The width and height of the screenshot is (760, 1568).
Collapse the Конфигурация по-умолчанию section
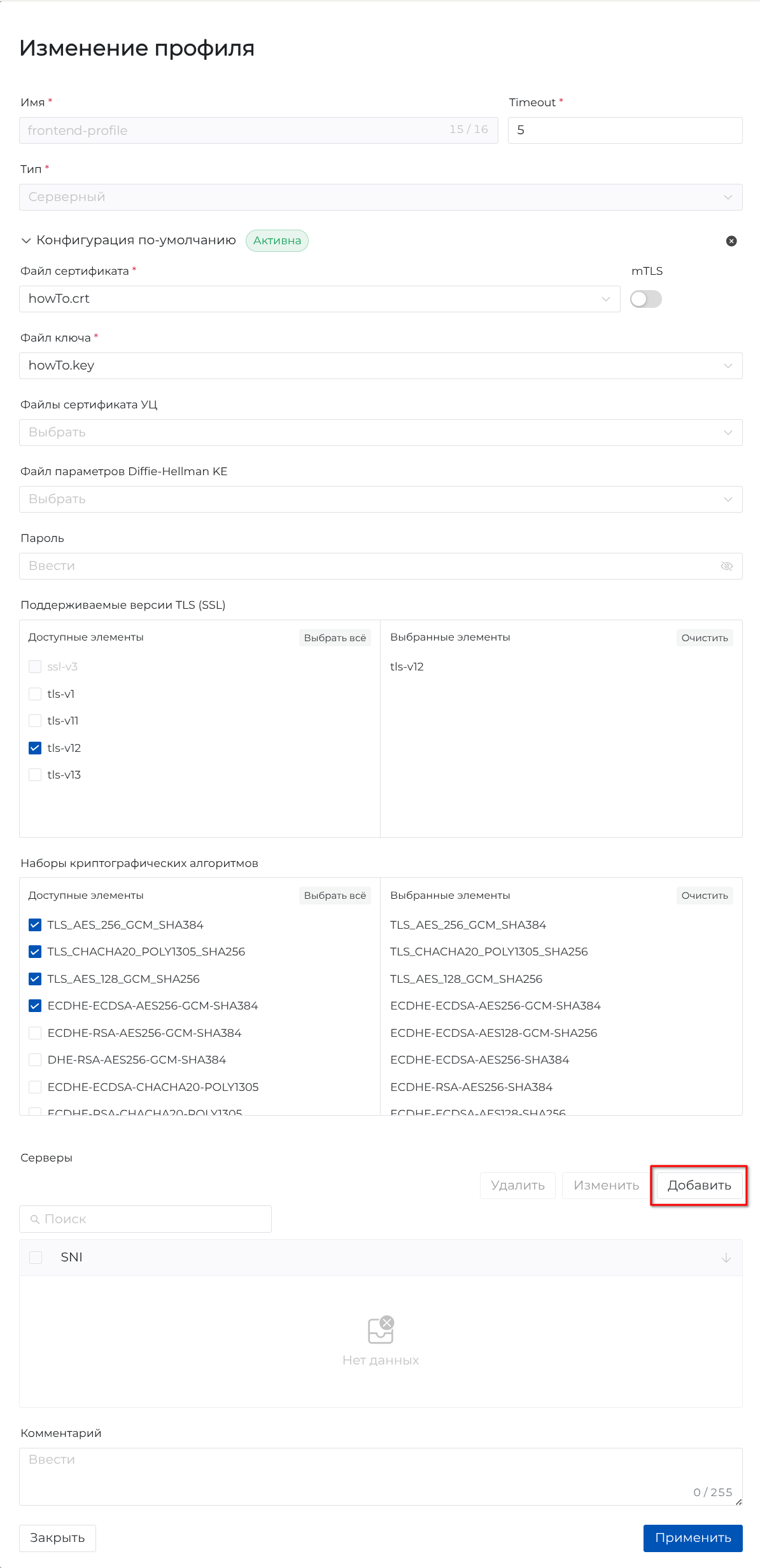click(x=26, y=240)
